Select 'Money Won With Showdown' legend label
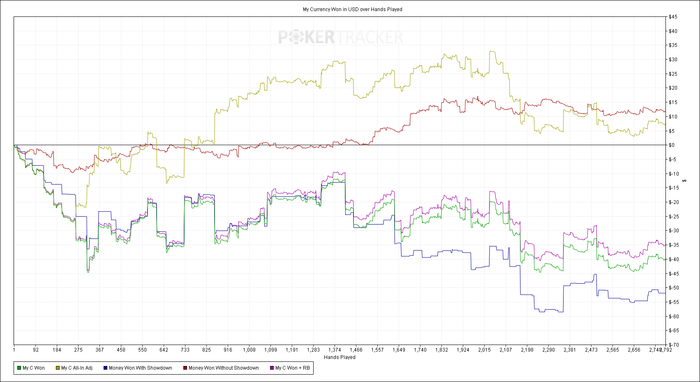 coord(140,368)
